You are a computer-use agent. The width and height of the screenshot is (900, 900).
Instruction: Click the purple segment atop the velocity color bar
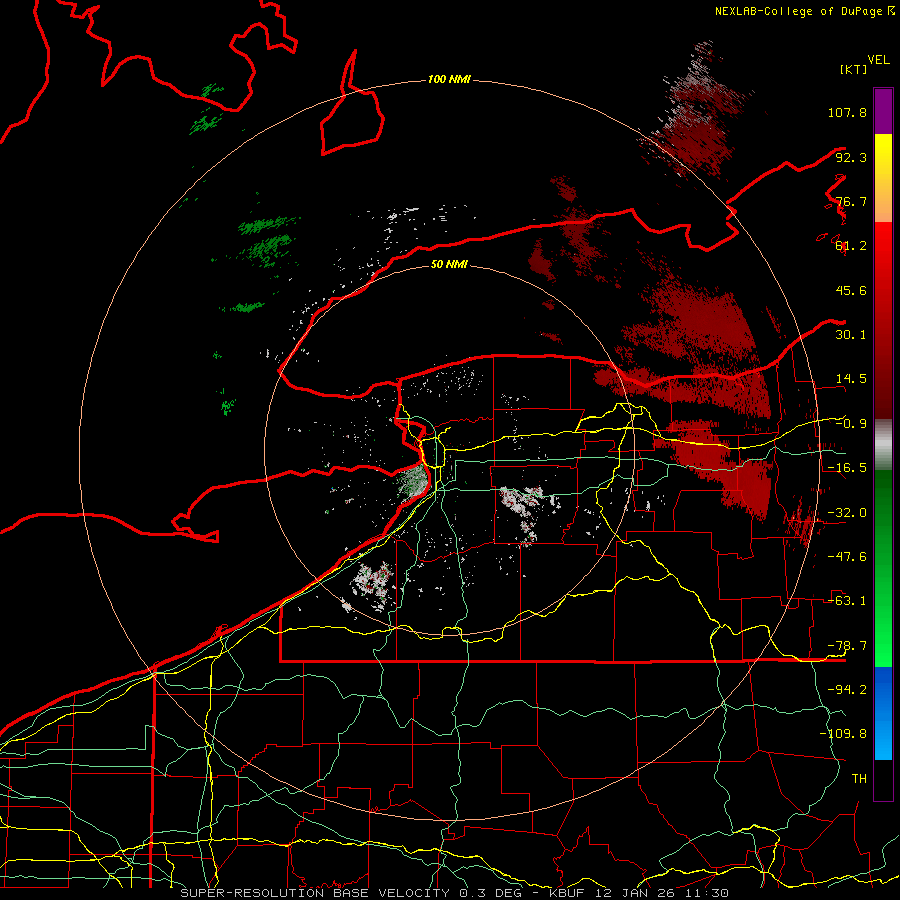883,112
